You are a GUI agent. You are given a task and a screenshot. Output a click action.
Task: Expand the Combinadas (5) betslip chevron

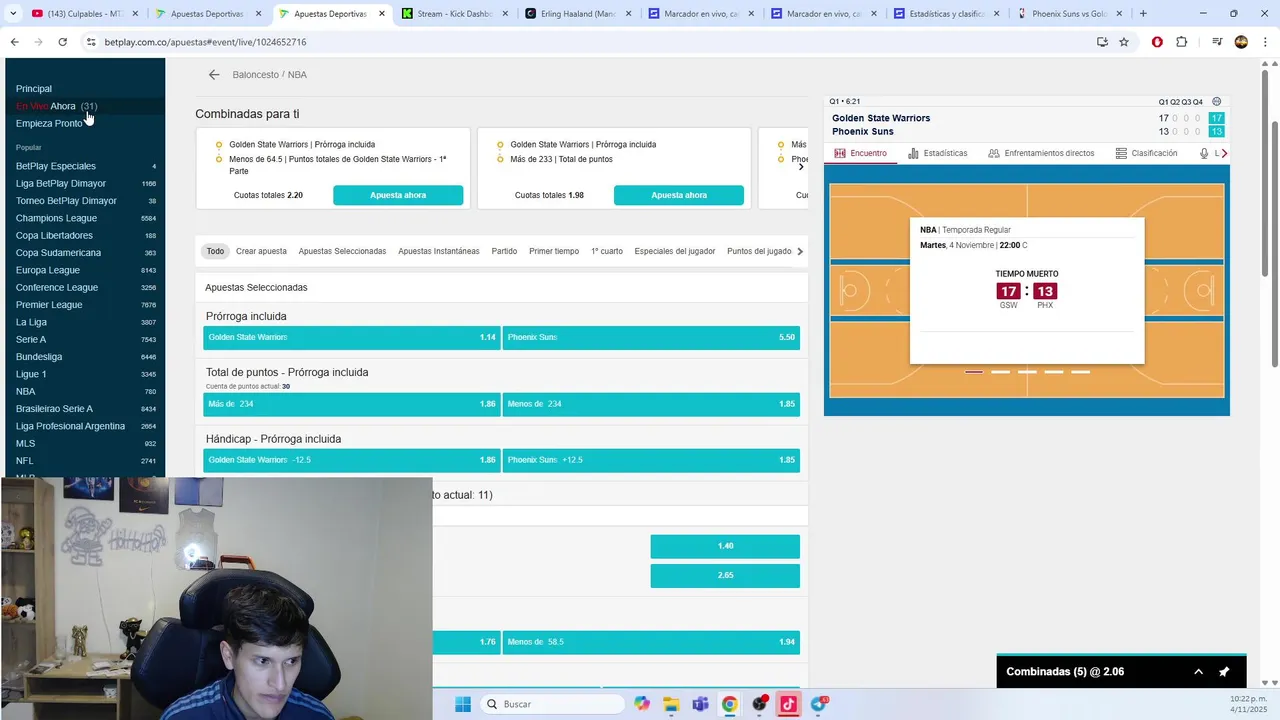[1198, 672]
